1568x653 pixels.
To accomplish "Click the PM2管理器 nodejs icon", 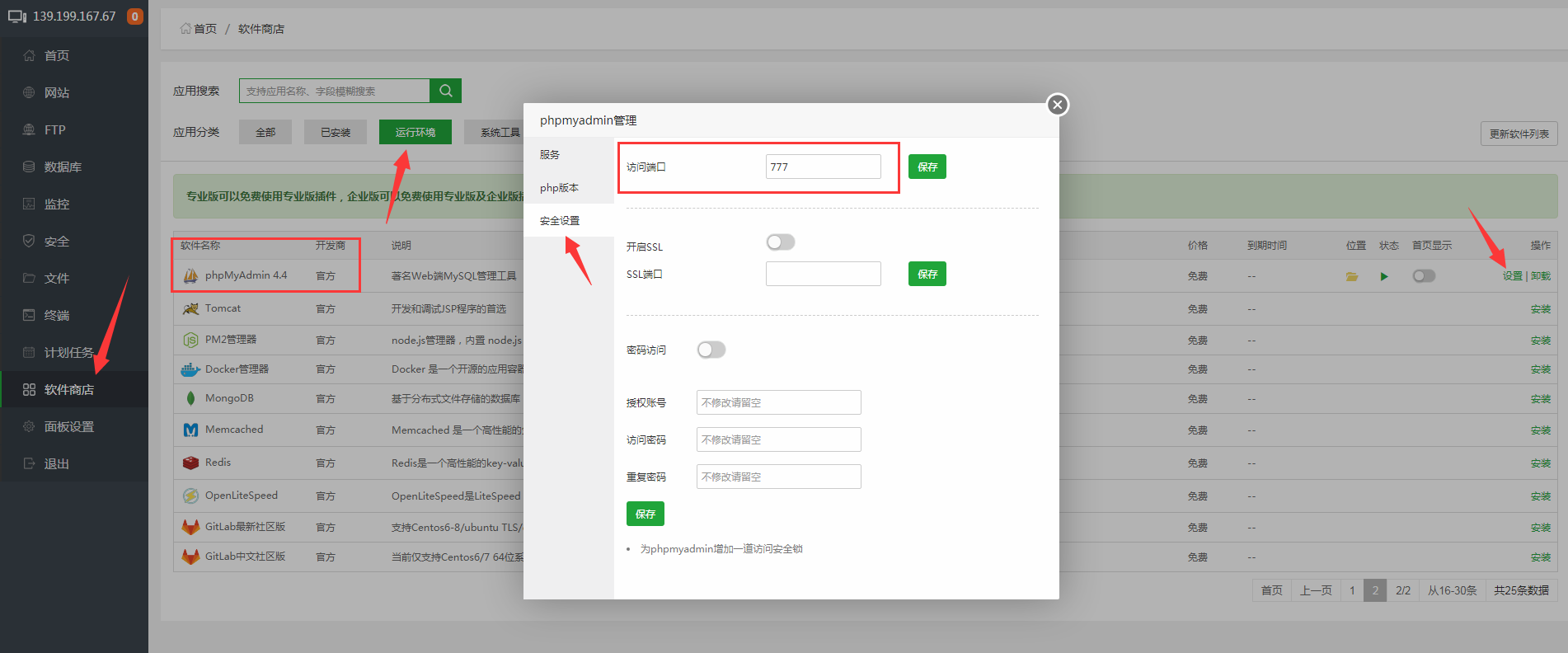I will [190, 340].
